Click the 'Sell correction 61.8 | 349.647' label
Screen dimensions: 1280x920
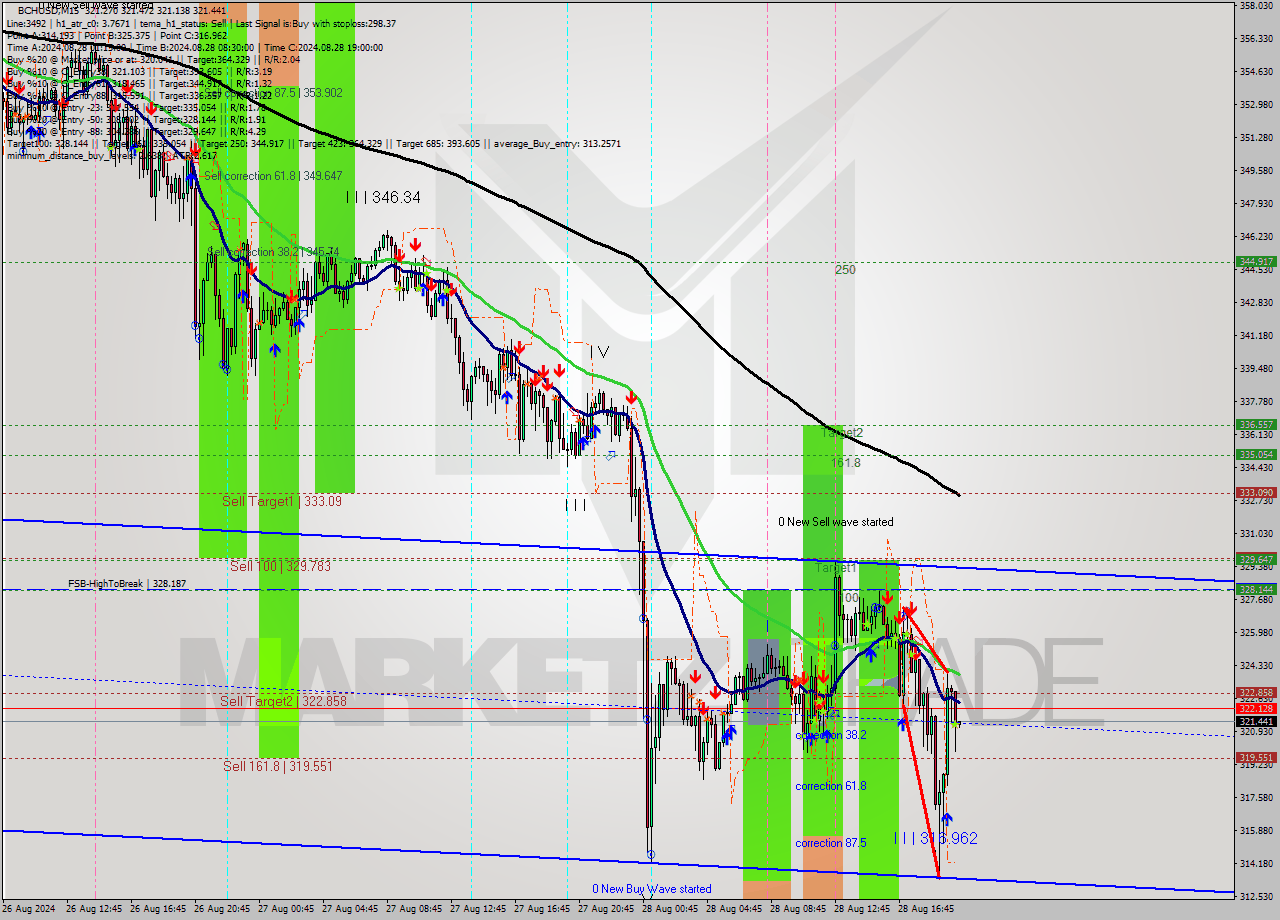273,176
